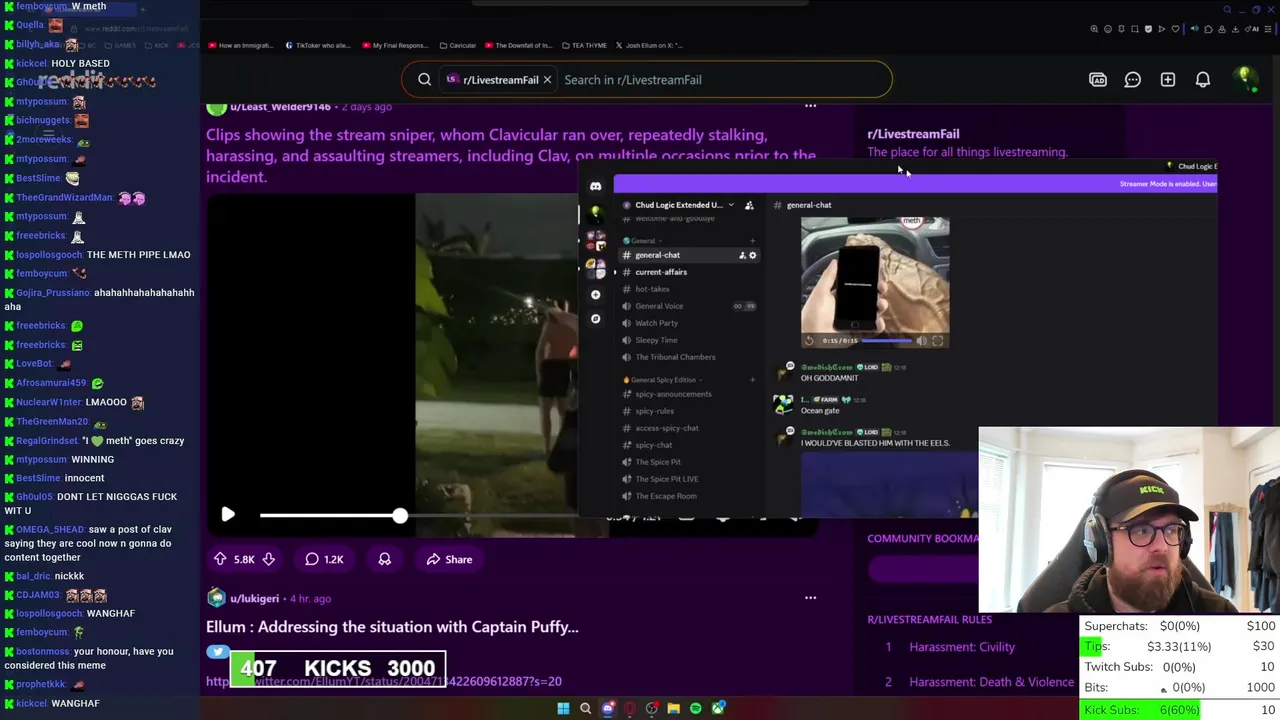The height and width of the screenshot is (720, 1280).
Task: Select the Chud Logic server avatar in Discord
Action: tap(596, 212)
